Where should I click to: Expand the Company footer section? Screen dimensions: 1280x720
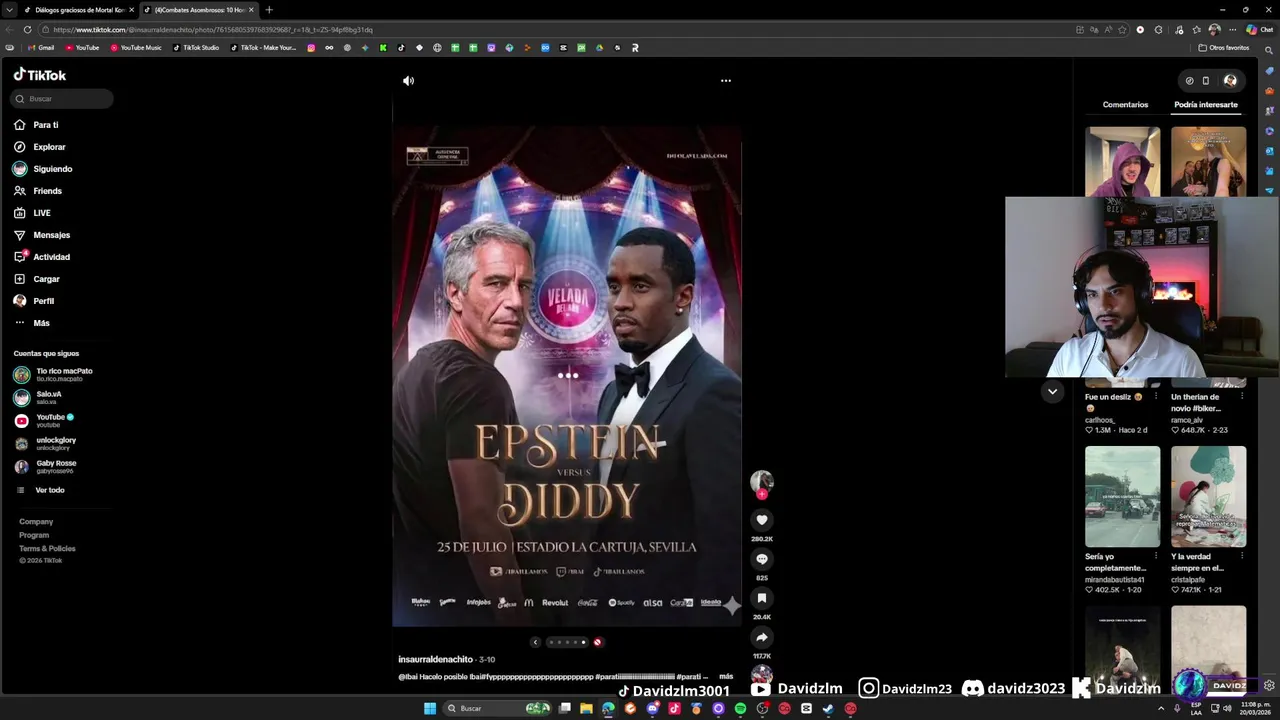point(36,522)
